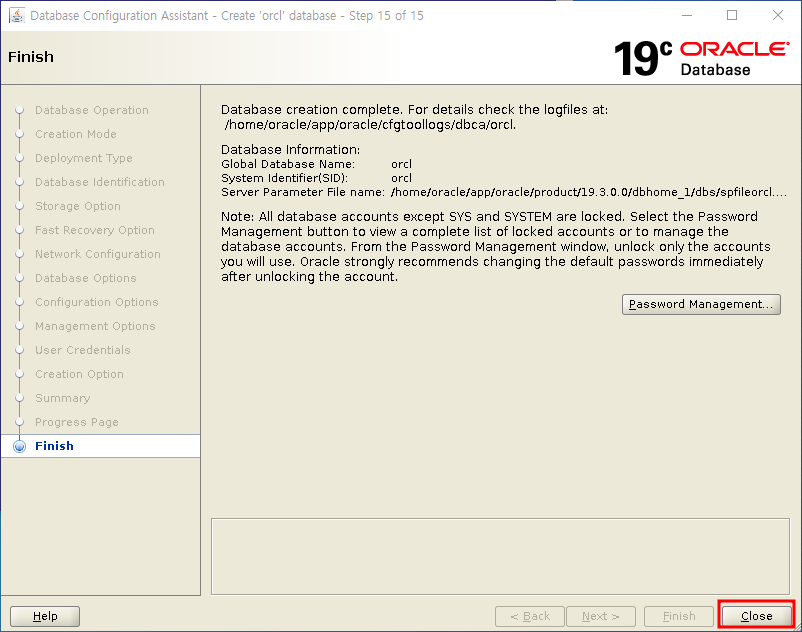
Task: Click the disabled Next button
Action: [x=601, y=616]
